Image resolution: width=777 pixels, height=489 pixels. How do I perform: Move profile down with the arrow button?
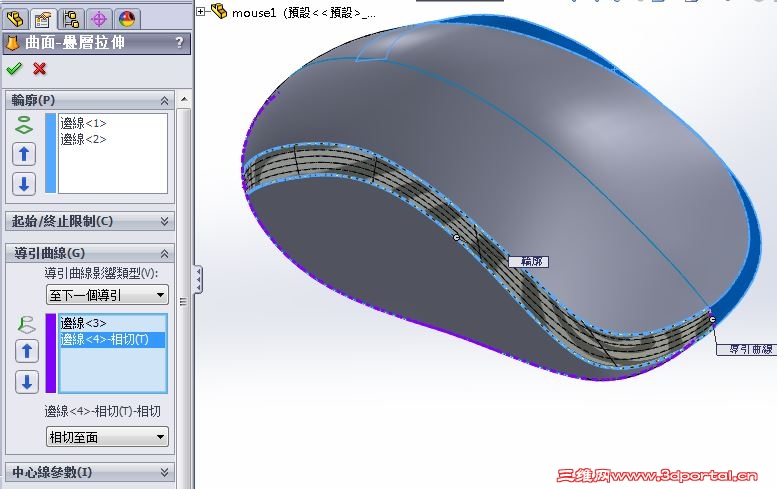click(24, 184)
